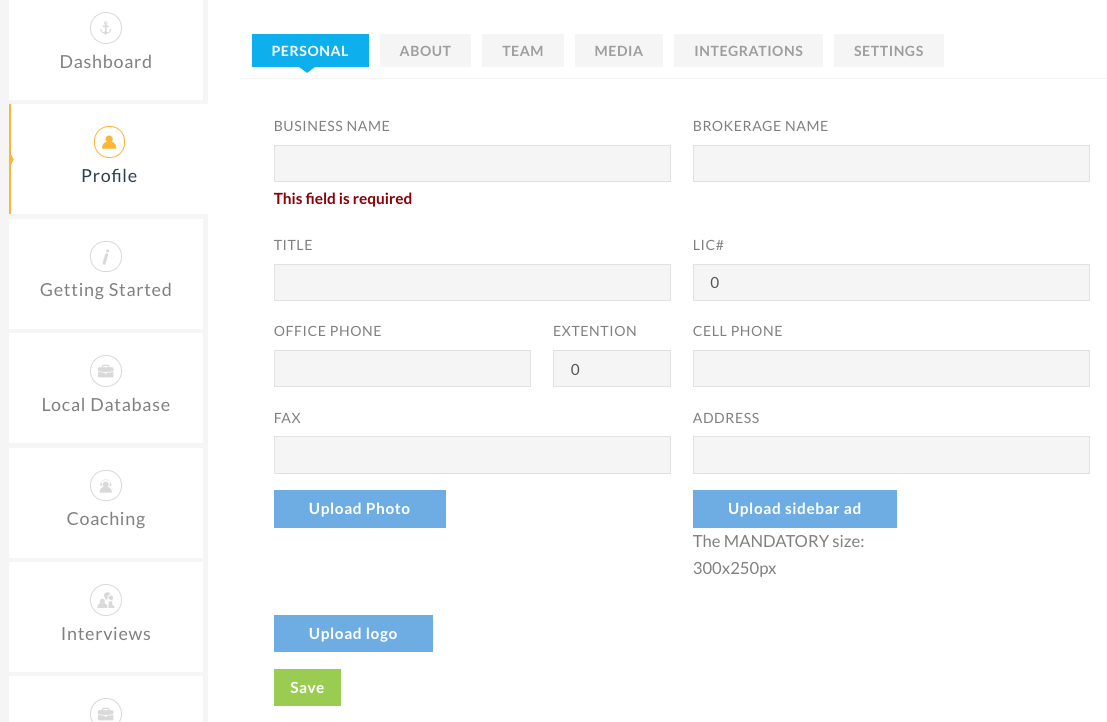Click the OFFICE PHONE field label
1107x722 pixels.
point(328,331)
